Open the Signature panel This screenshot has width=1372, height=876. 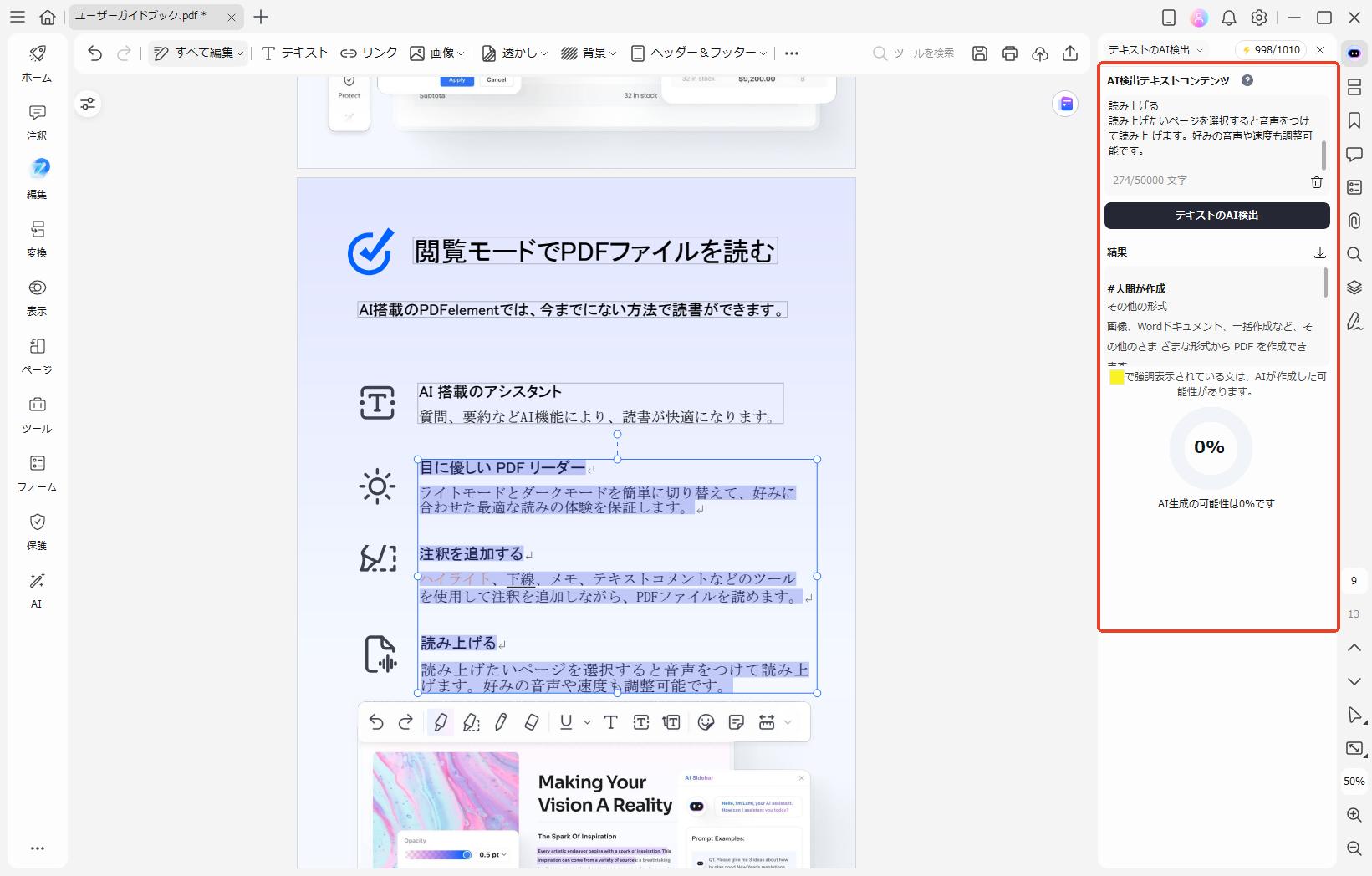point(1354,323)
